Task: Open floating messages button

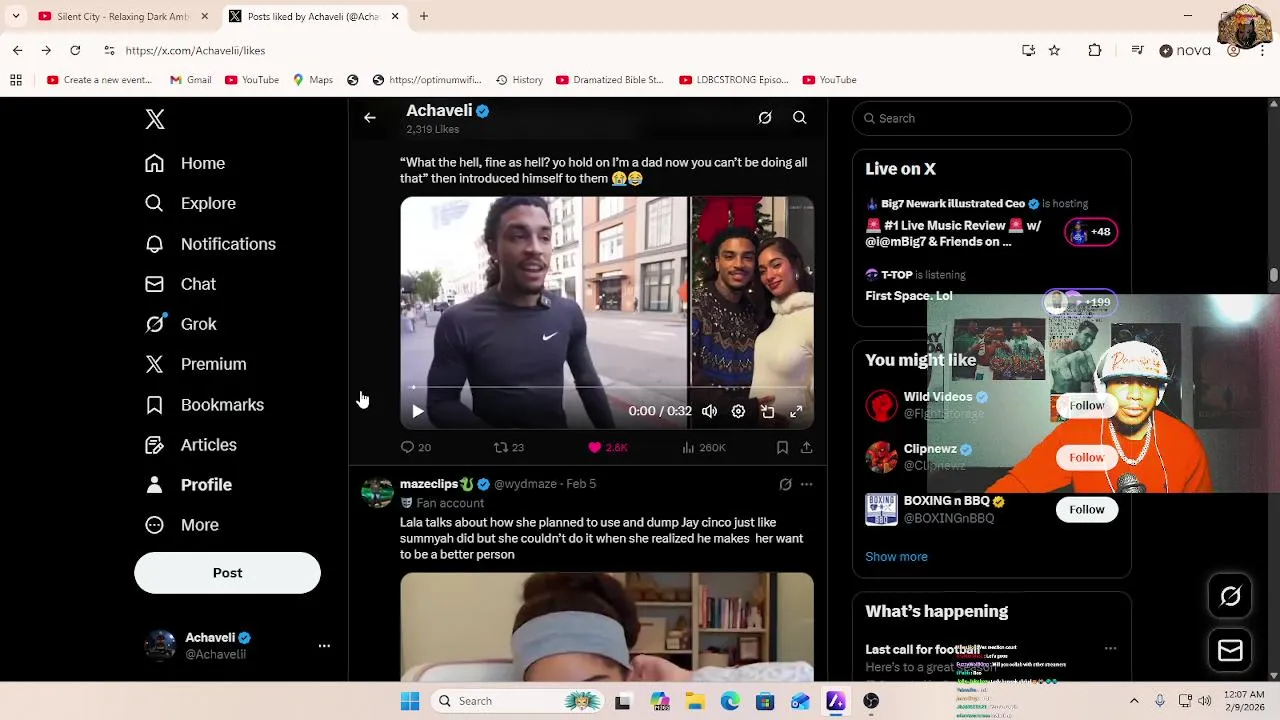Action: [1230, 651]
